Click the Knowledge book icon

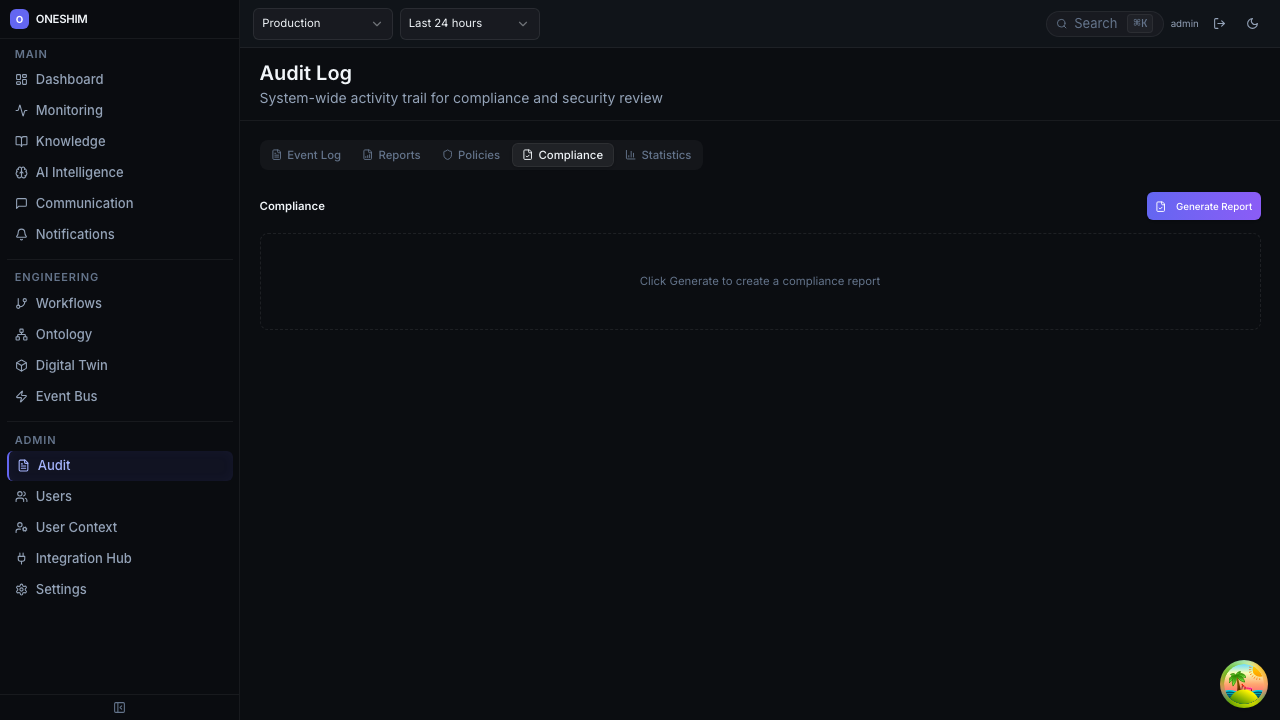(21, 141)
